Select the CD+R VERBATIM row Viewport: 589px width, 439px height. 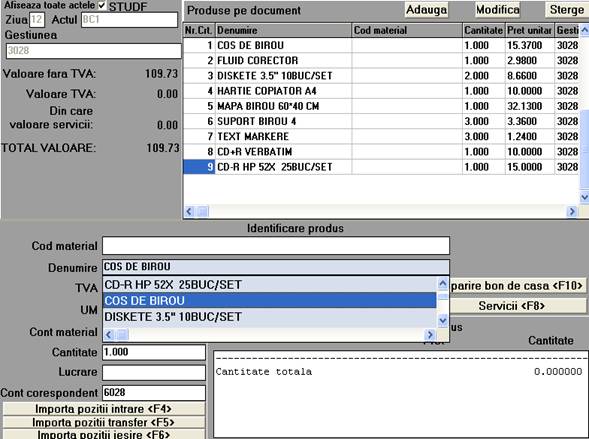coord(381,152)
